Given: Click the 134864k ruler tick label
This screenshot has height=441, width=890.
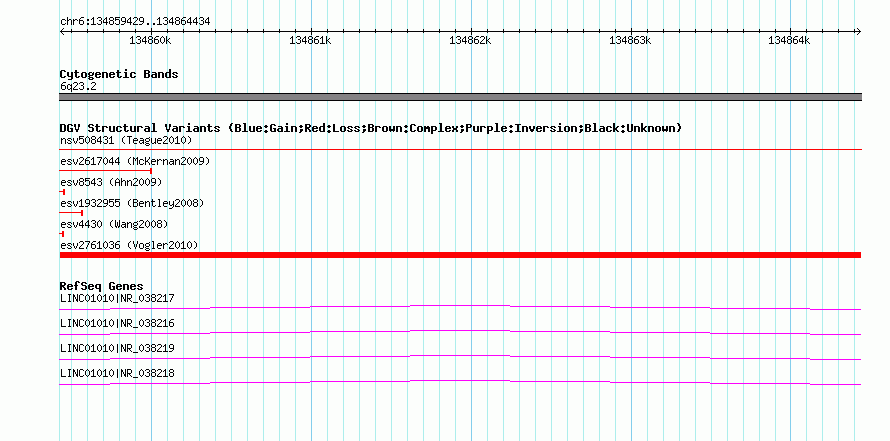Looking at the screenshot, I should [x=789, y=40].
